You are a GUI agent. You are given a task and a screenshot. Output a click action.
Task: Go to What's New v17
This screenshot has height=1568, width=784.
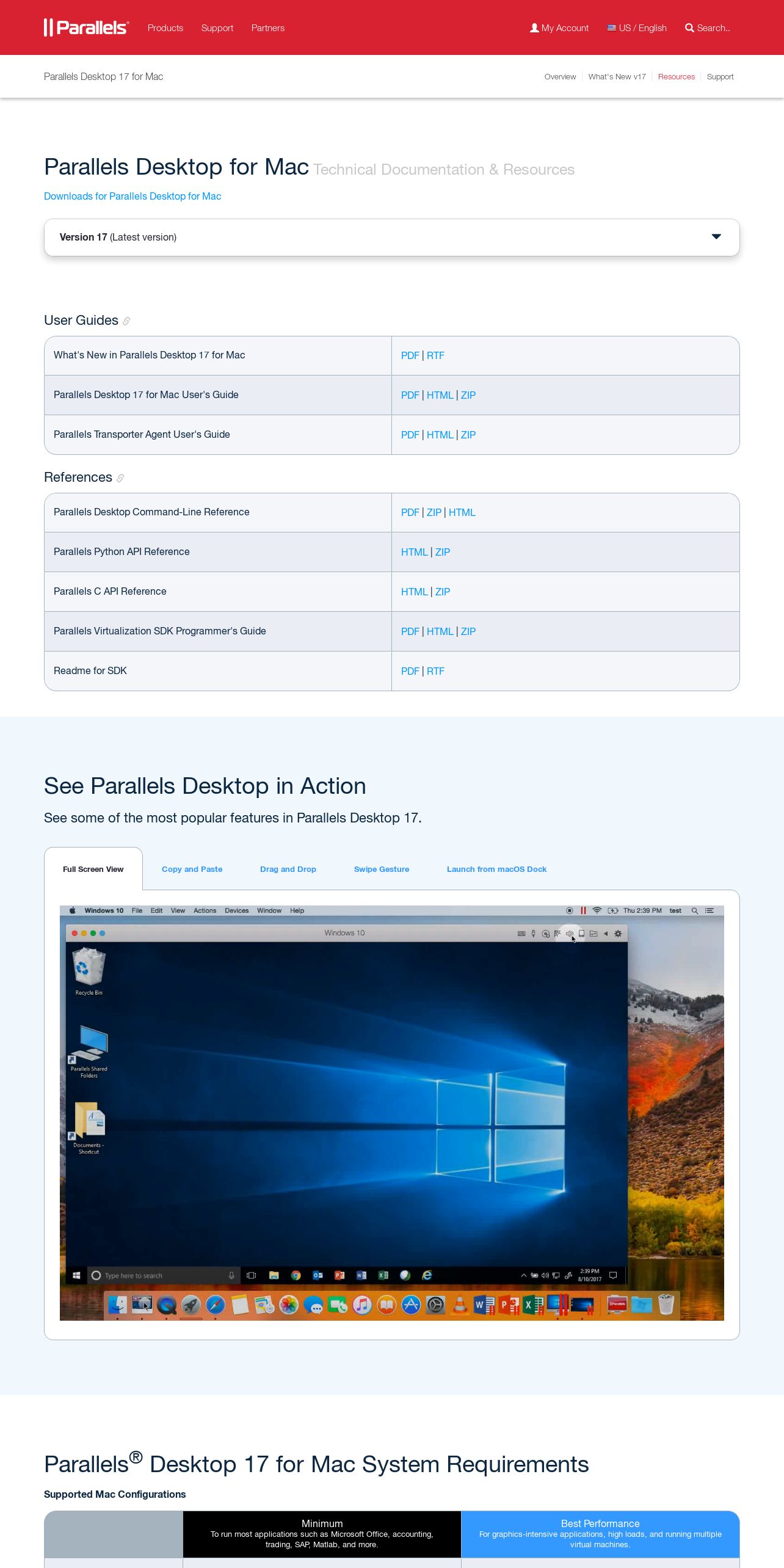[x=617, y=77]
